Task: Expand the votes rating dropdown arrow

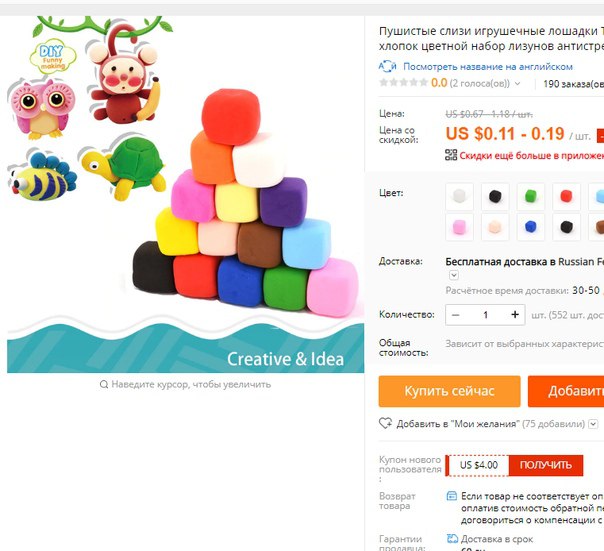Action: point(517,83)
